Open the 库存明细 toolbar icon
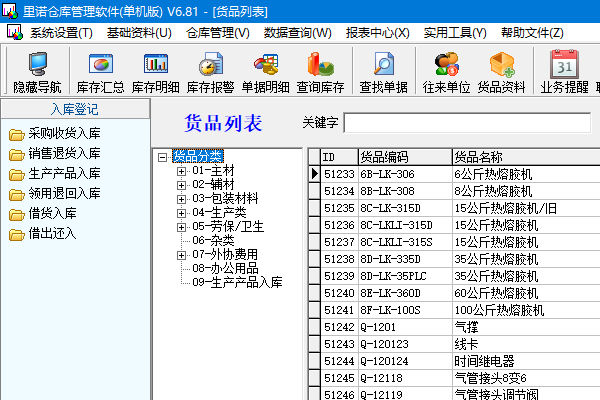 [x=156, y=72]
